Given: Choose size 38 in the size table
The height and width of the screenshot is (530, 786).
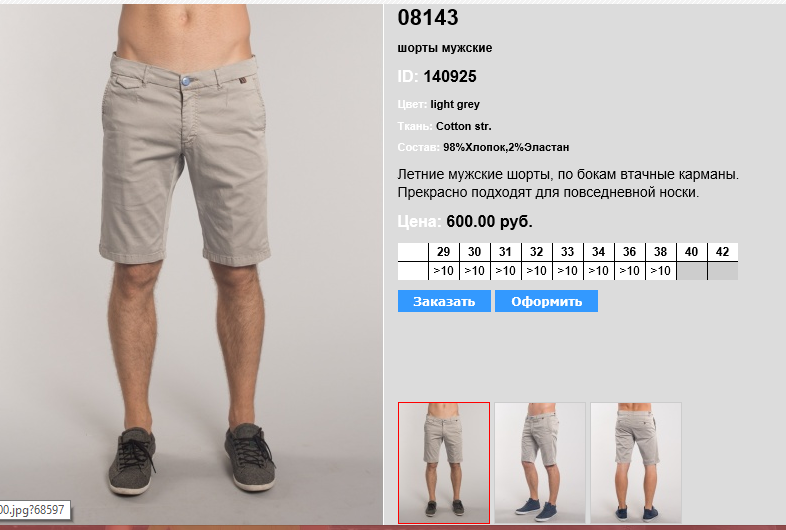Looking at the screenshot, I should 661,252.
